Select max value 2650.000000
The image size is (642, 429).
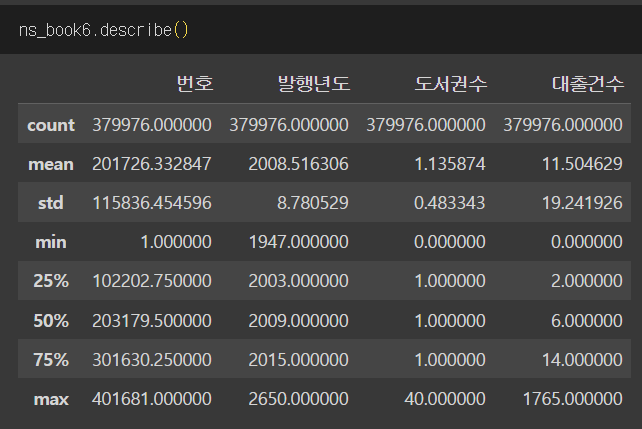(x=298, y=399)
